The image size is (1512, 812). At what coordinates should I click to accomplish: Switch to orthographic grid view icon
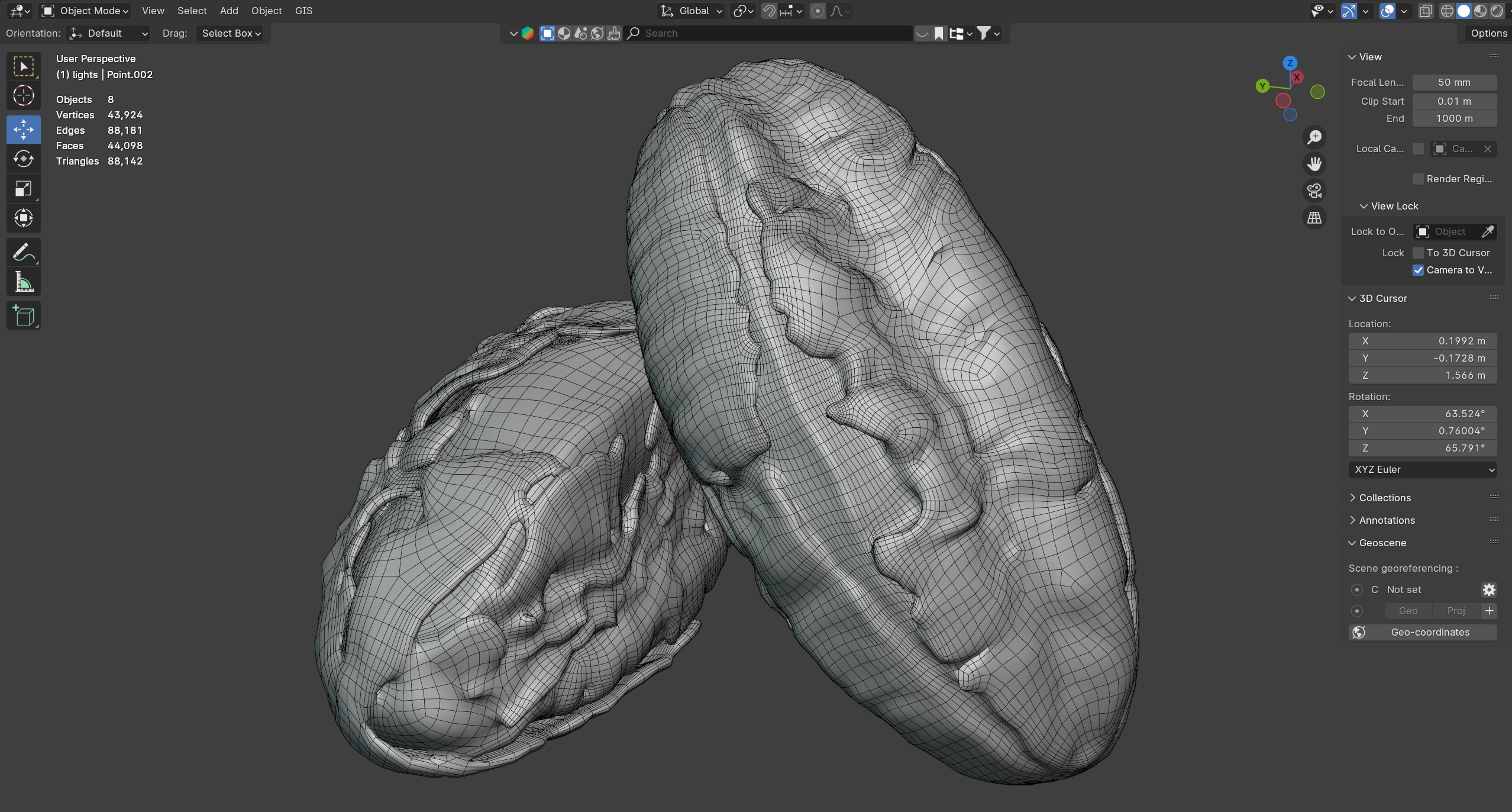1314,218
